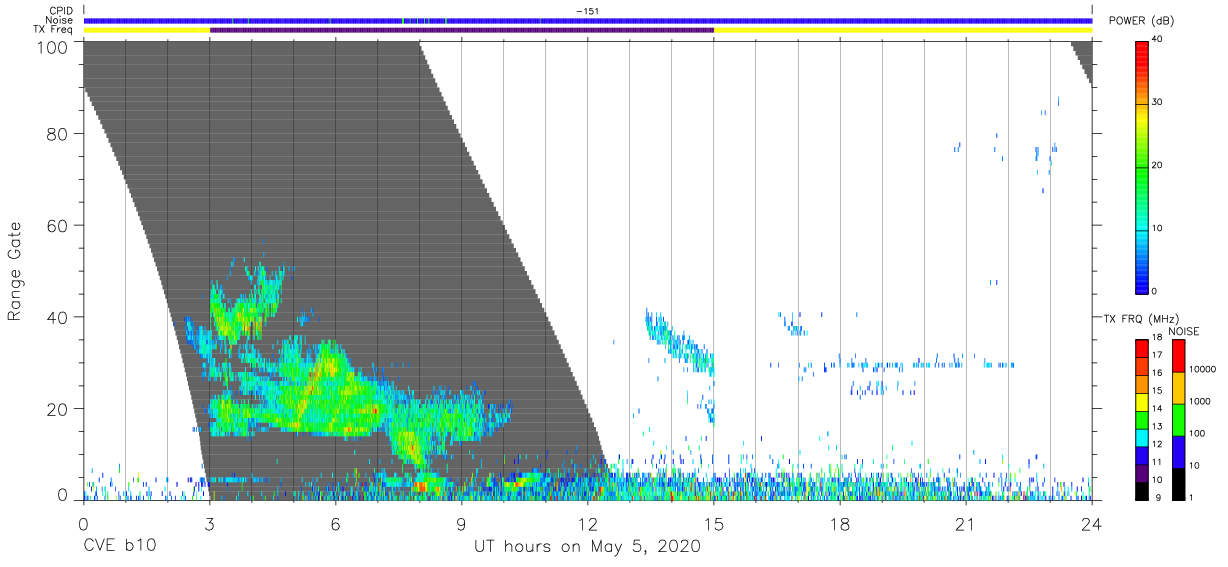This screenshot has width=1228, height=567.
Task: Click the 80 range gate tick label
Action: [58, 134]
